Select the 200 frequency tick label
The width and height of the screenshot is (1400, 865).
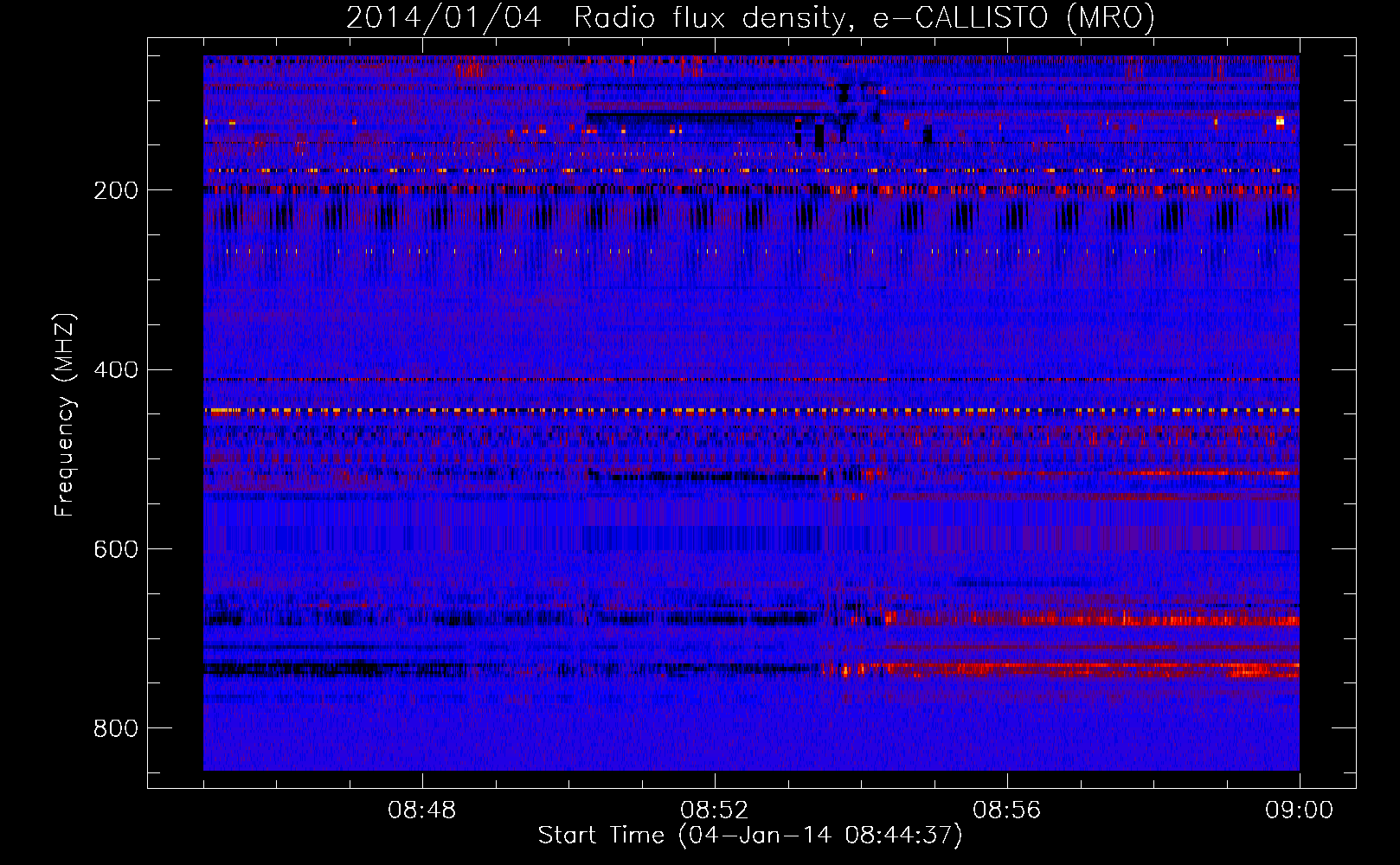click(x=116, y=190)
